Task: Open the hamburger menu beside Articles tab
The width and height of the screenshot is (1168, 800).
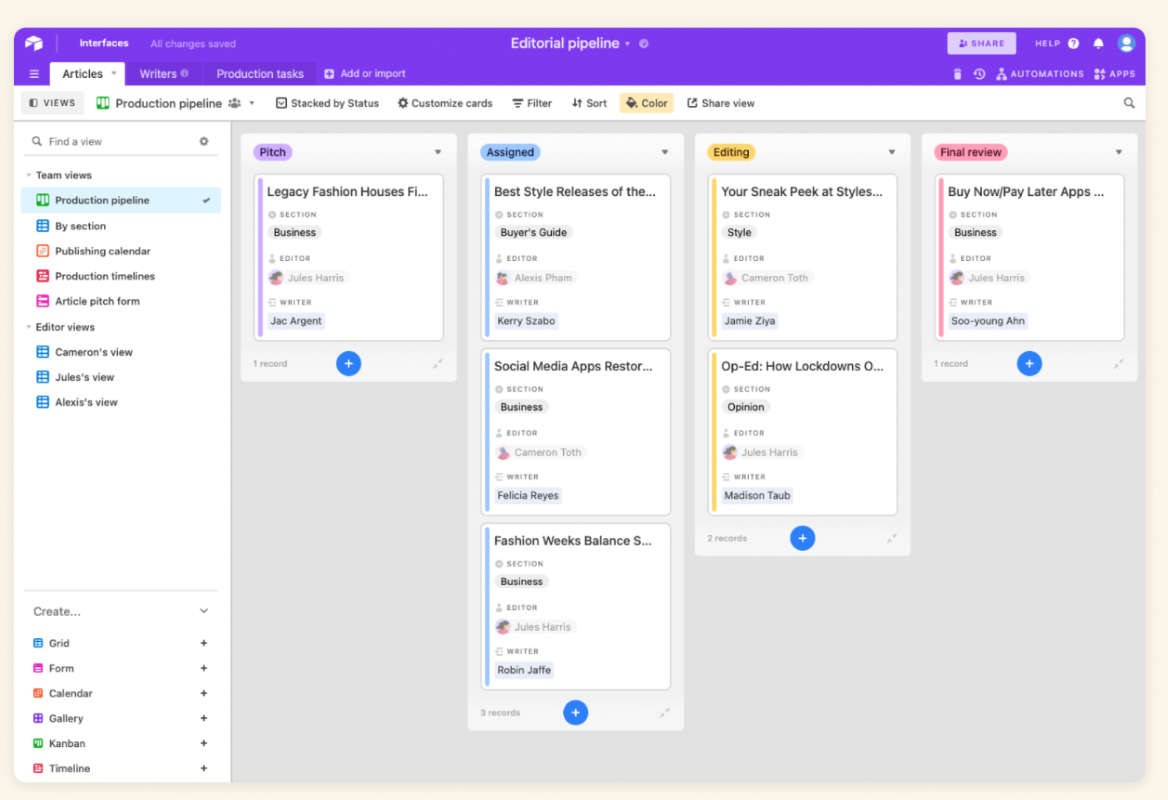Action: [34, 74]
